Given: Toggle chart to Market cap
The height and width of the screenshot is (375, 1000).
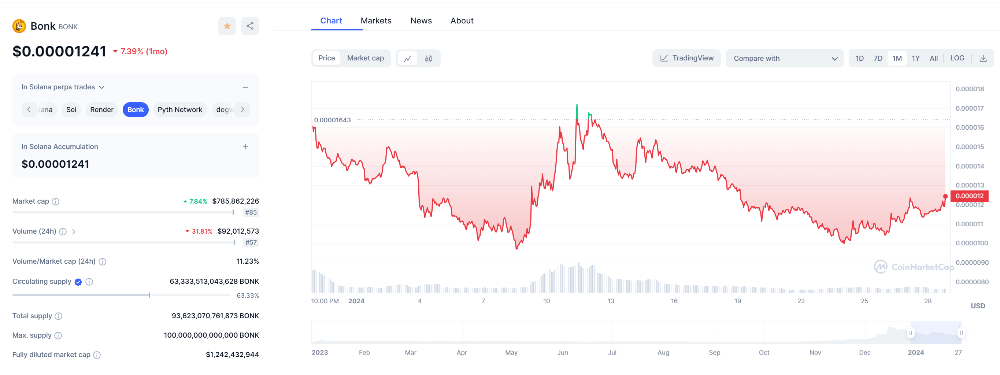Looking at the screenshot, I should (365, 58).
